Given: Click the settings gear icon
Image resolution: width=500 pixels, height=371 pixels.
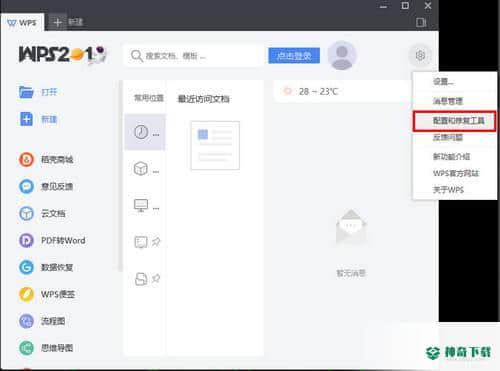Looking at the screenshot, I should (x=420, y=55).
